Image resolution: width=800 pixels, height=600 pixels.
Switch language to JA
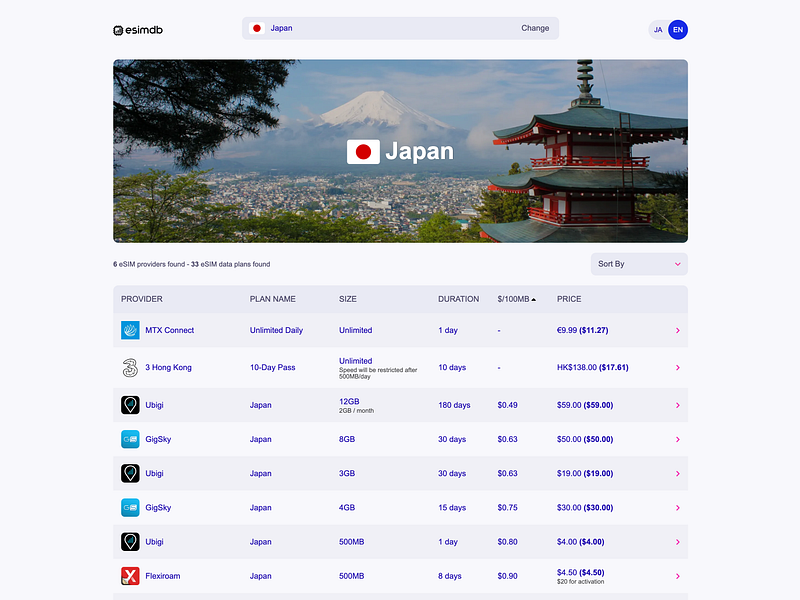658,30
